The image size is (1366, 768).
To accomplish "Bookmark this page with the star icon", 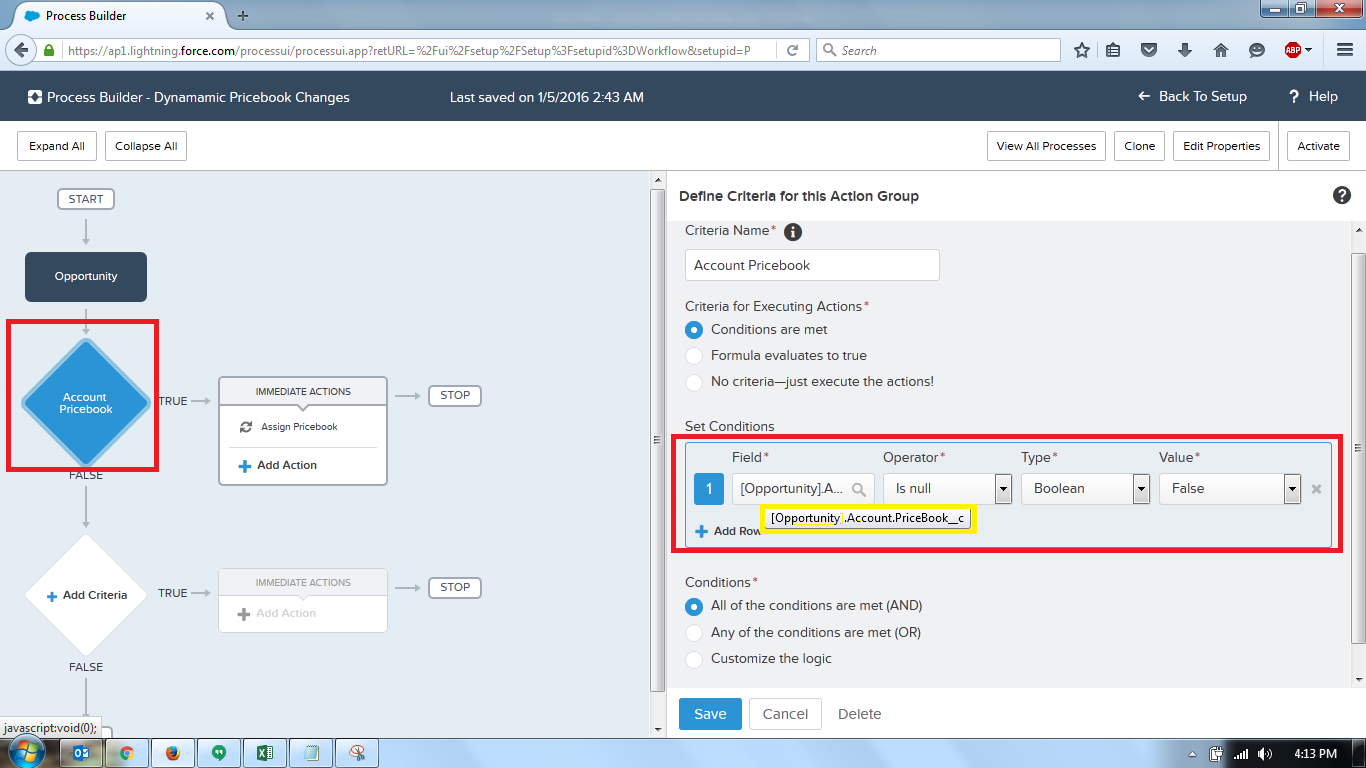I will pyautogui.click(x=1081, y=50).
